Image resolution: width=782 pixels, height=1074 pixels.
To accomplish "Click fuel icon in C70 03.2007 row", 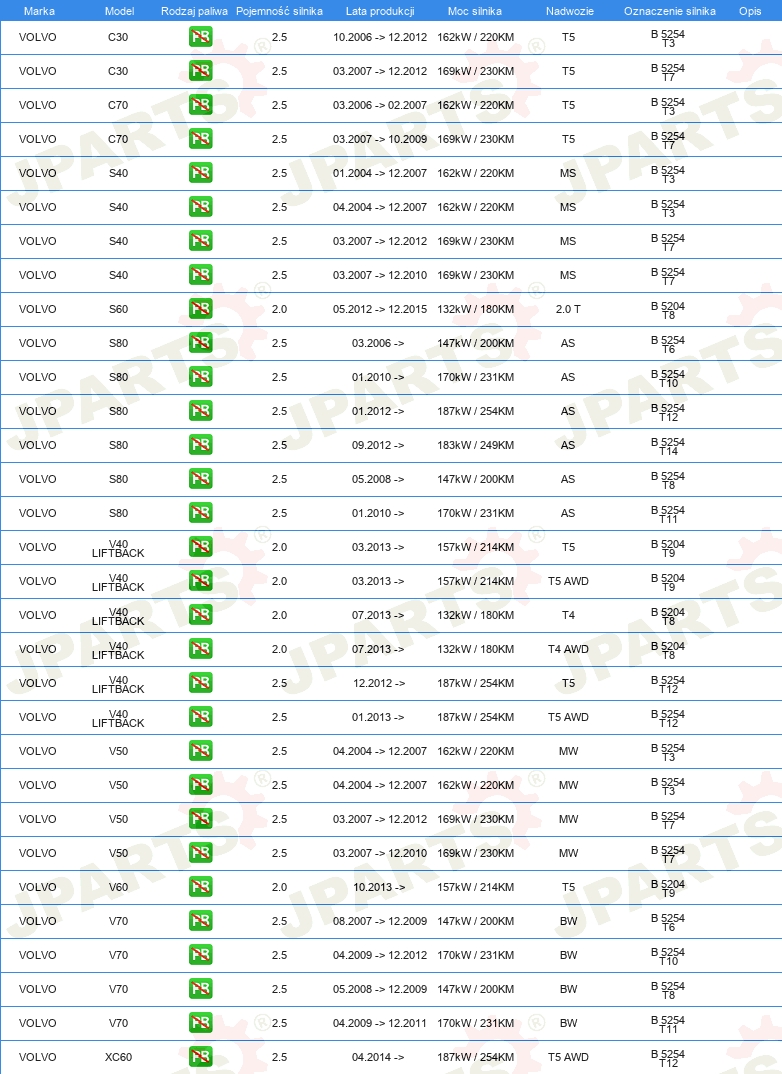I will (x=201, y=139).
